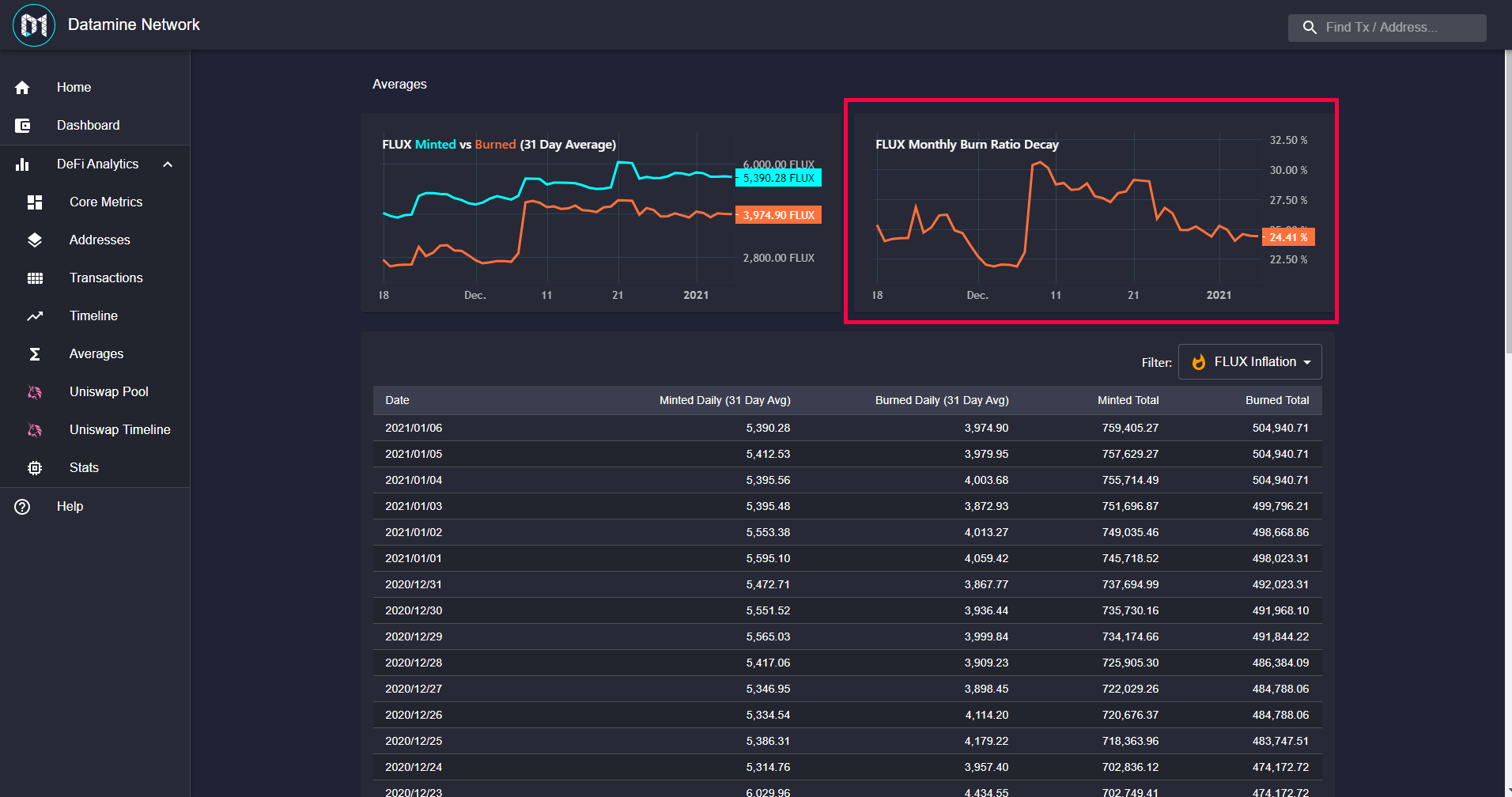
Task: Open Uniswap Pool page
Action: pos(95,392)
